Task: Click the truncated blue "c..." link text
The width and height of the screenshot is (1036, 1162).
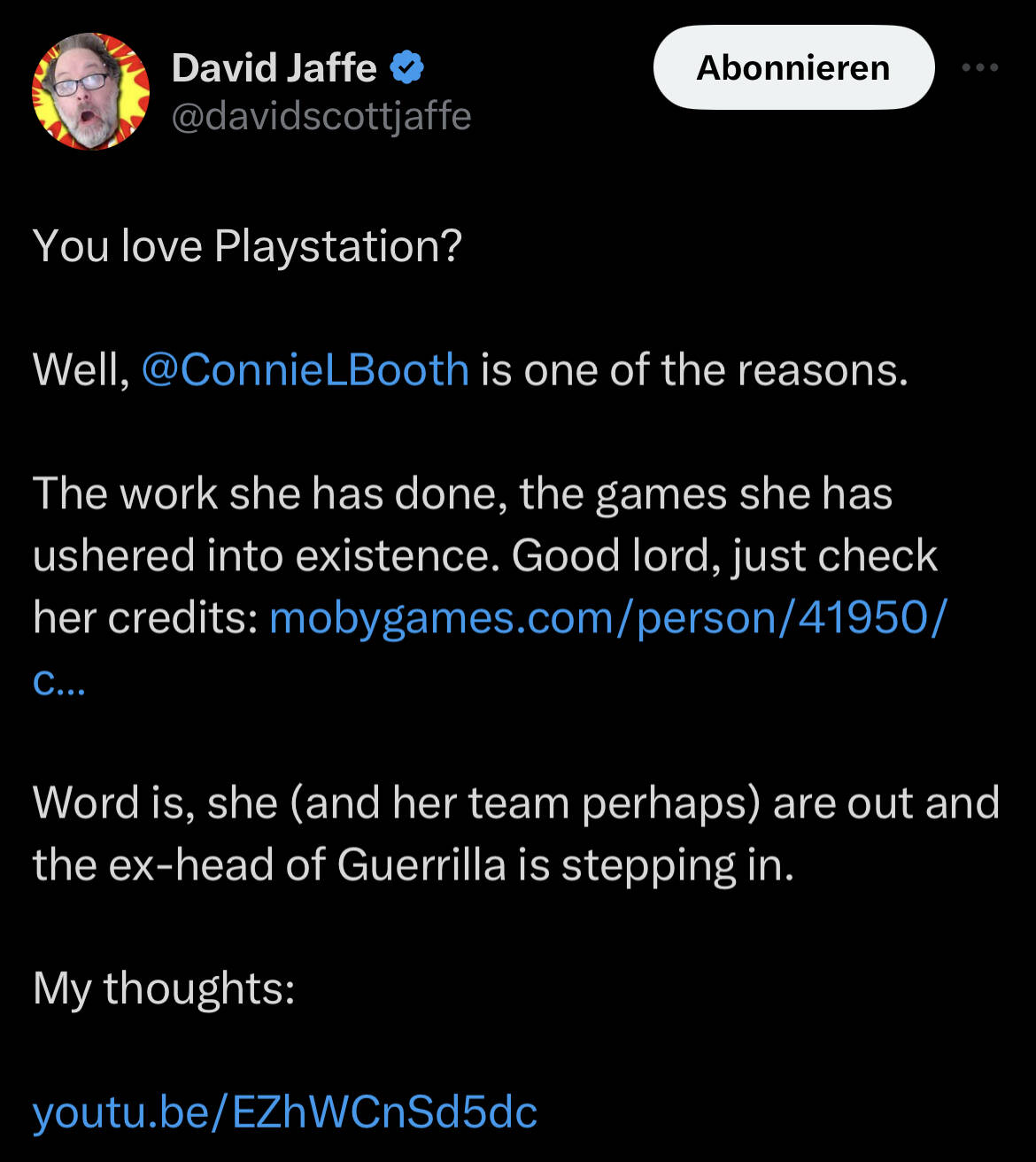Action: tap(58, 680)
